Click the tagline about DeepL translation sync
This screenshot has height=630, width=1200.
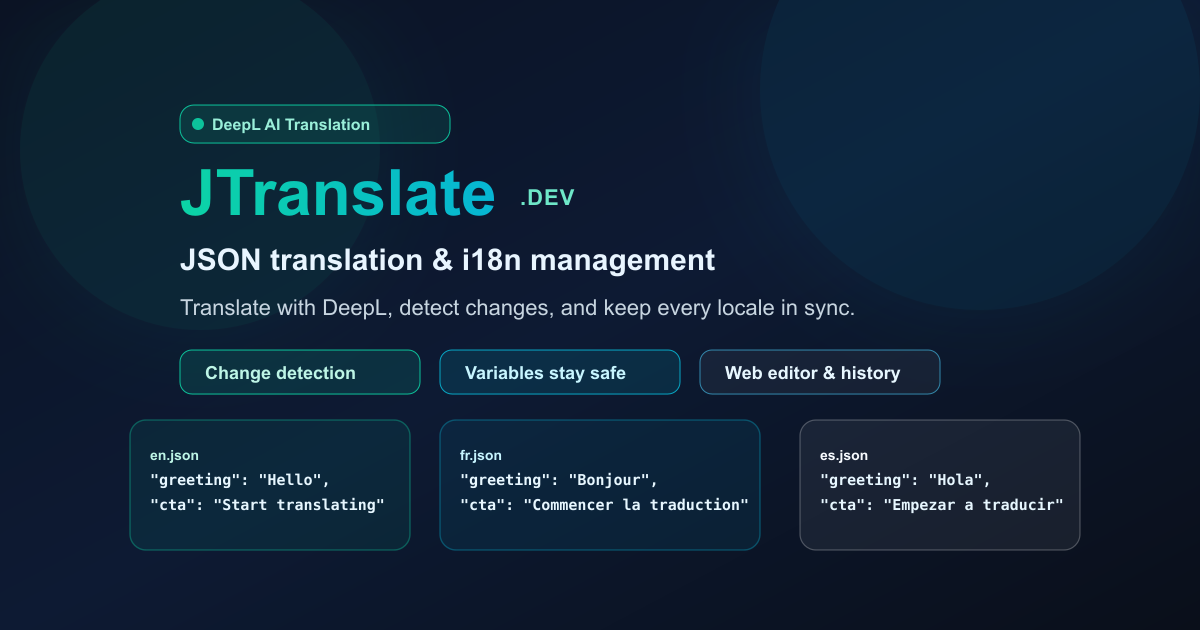coord(517,307)
